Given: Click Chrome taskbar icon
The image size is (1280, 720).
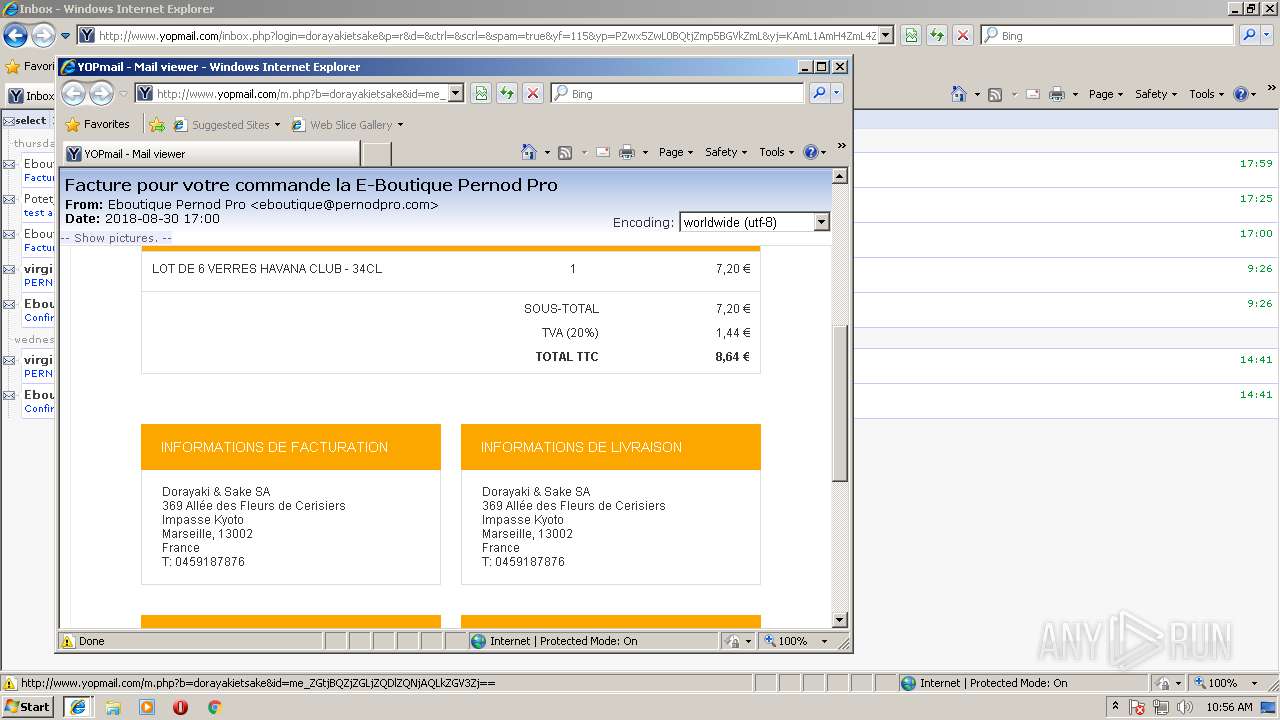Looking at the screenshot, I should point(214,707).
